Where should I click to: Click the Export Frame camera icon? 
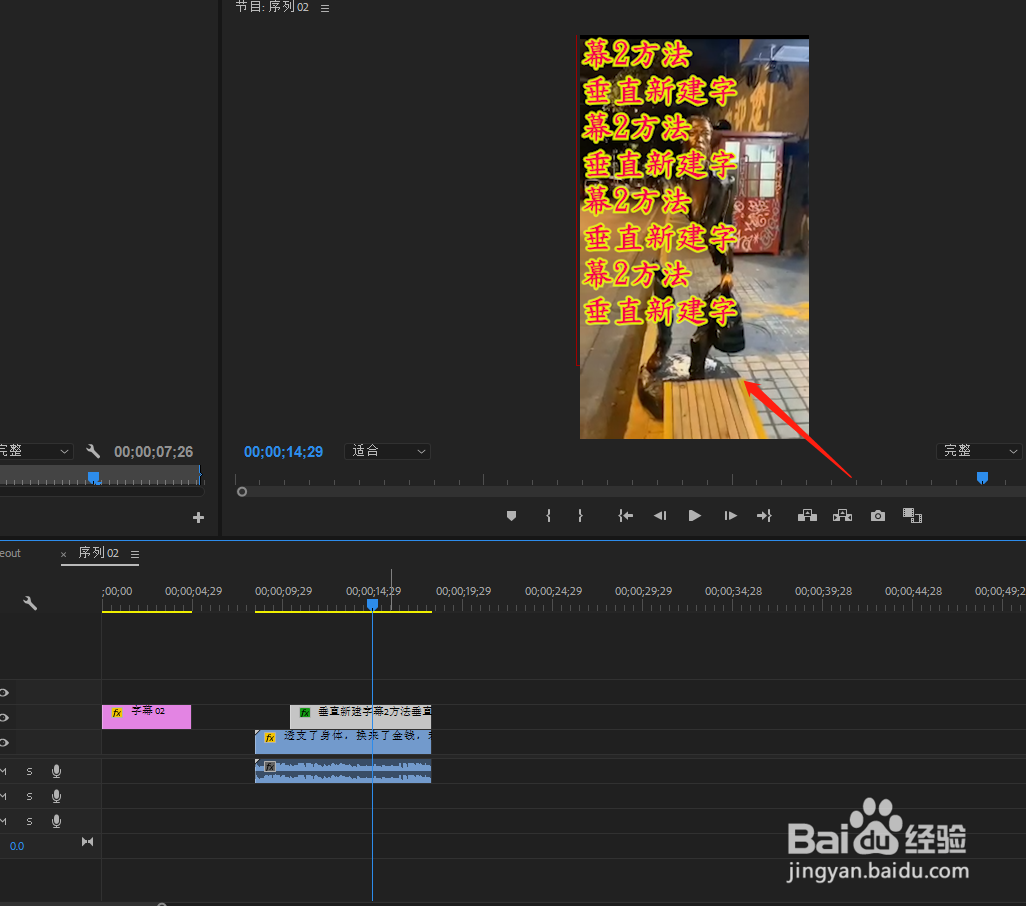(877, 515)
